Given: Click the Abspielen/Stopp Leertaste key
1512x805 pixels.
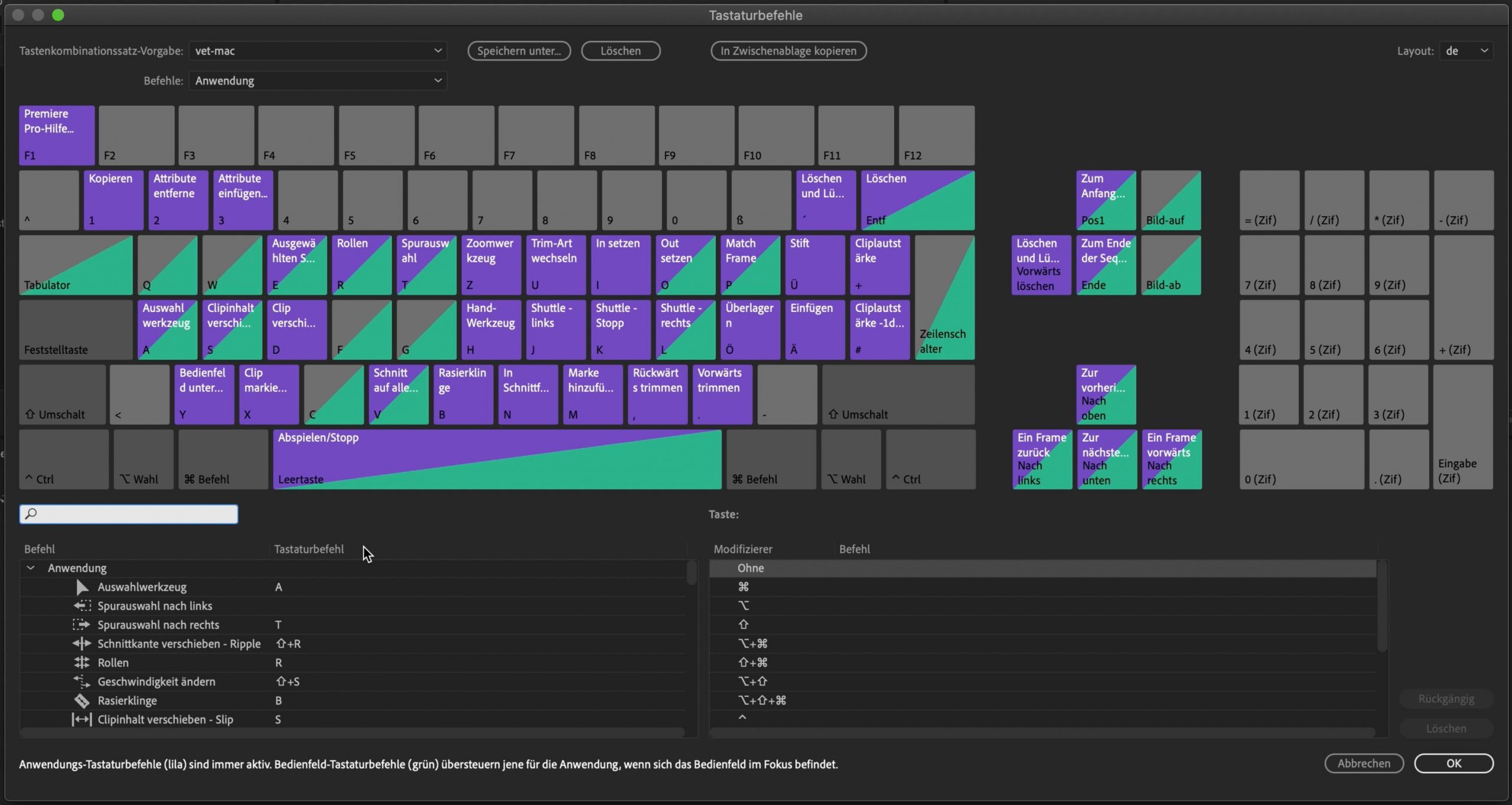Looking at the screenshot, I should 496,459.
